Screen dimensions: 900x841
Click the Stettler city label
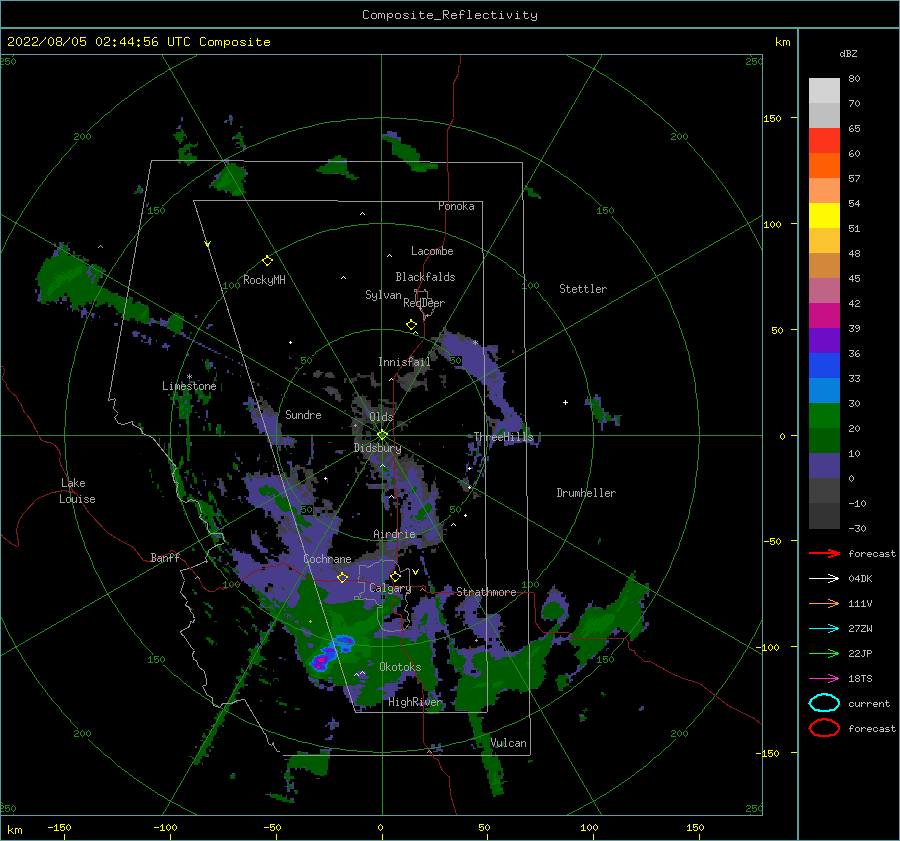coord(583,289)
